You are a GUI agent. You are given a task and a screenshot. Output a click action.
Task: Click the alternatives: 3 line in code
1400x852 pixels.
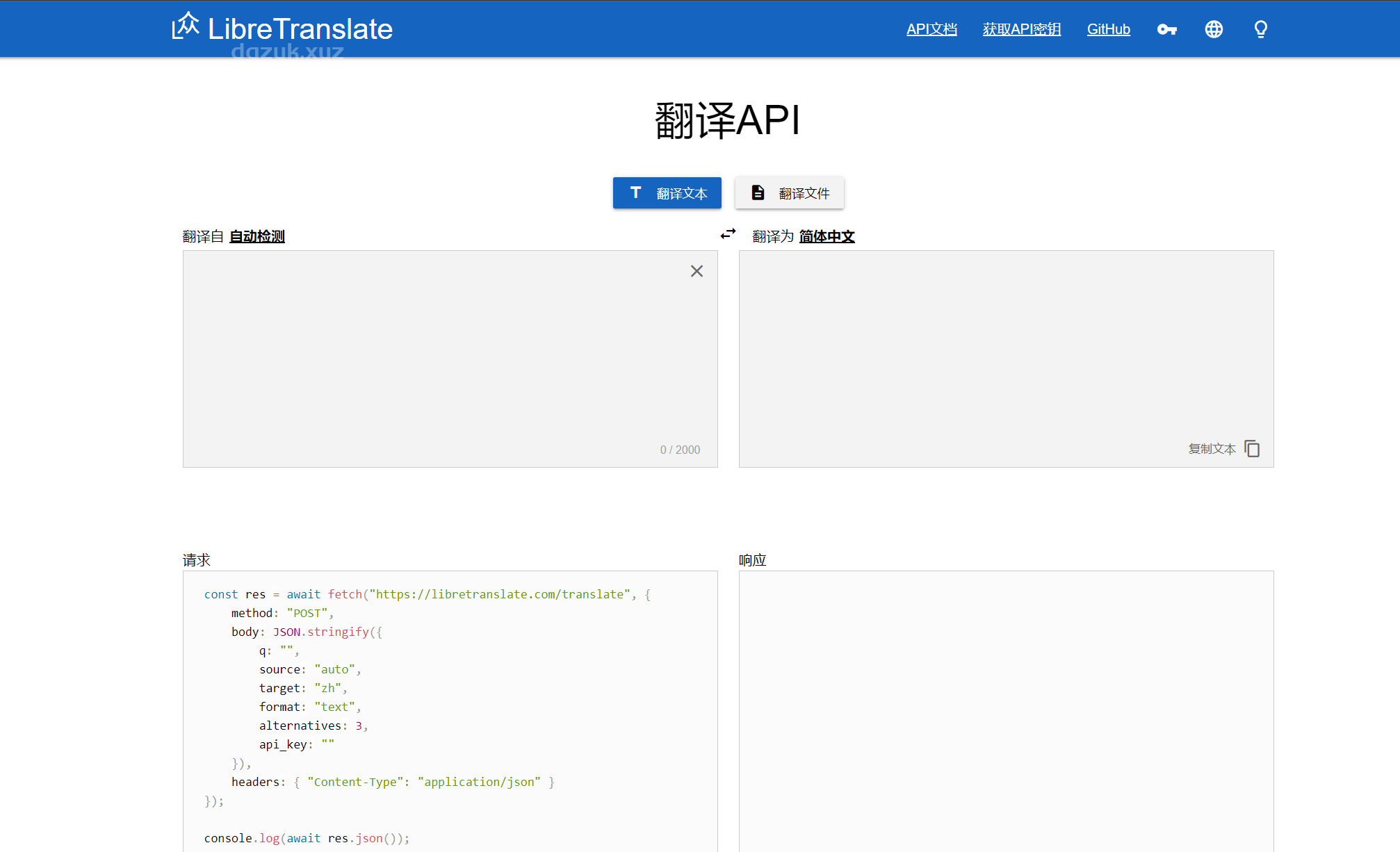[x=314, y=726]
